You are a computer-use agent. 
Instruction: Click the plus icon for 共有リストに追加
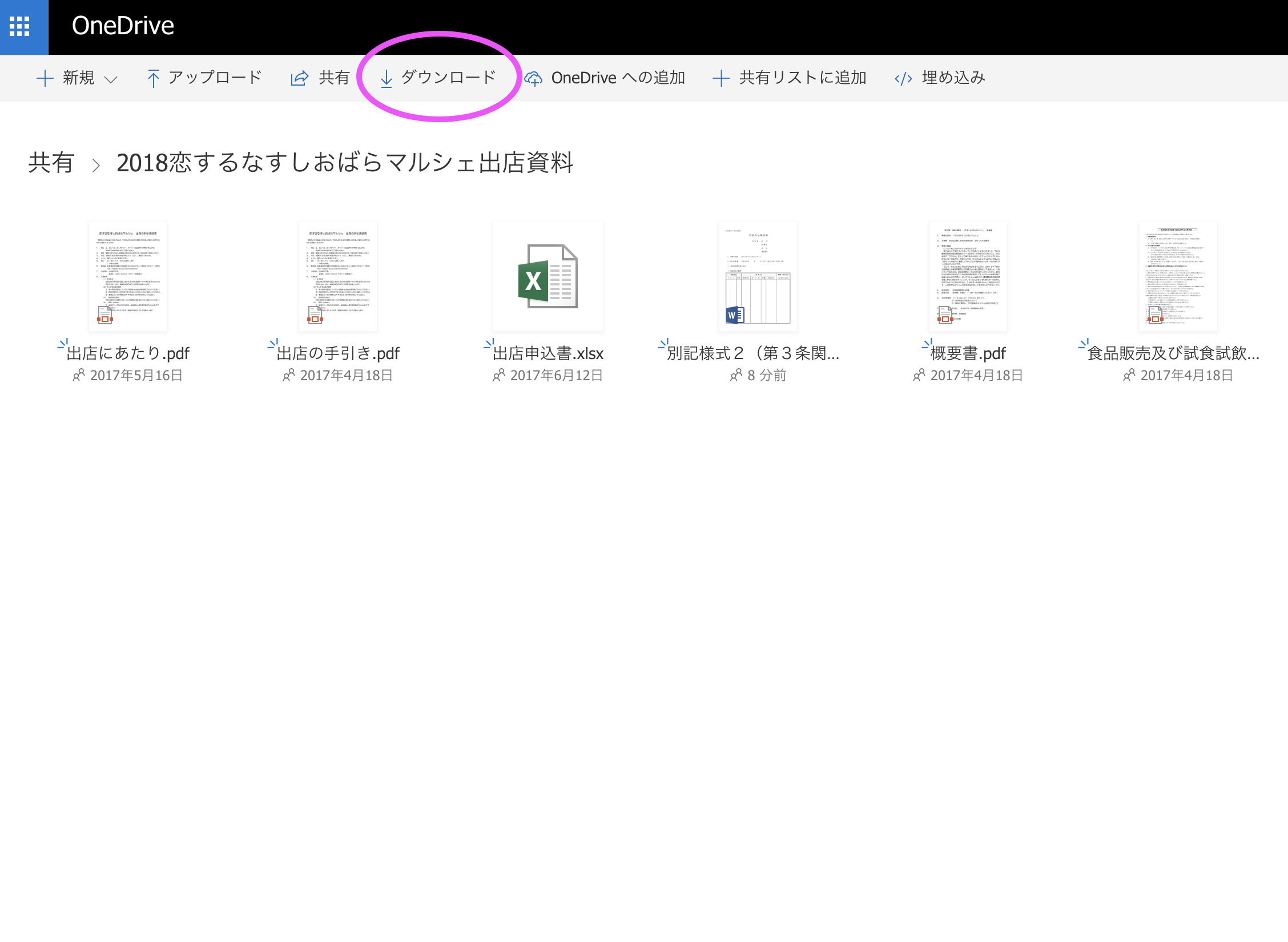721,78
